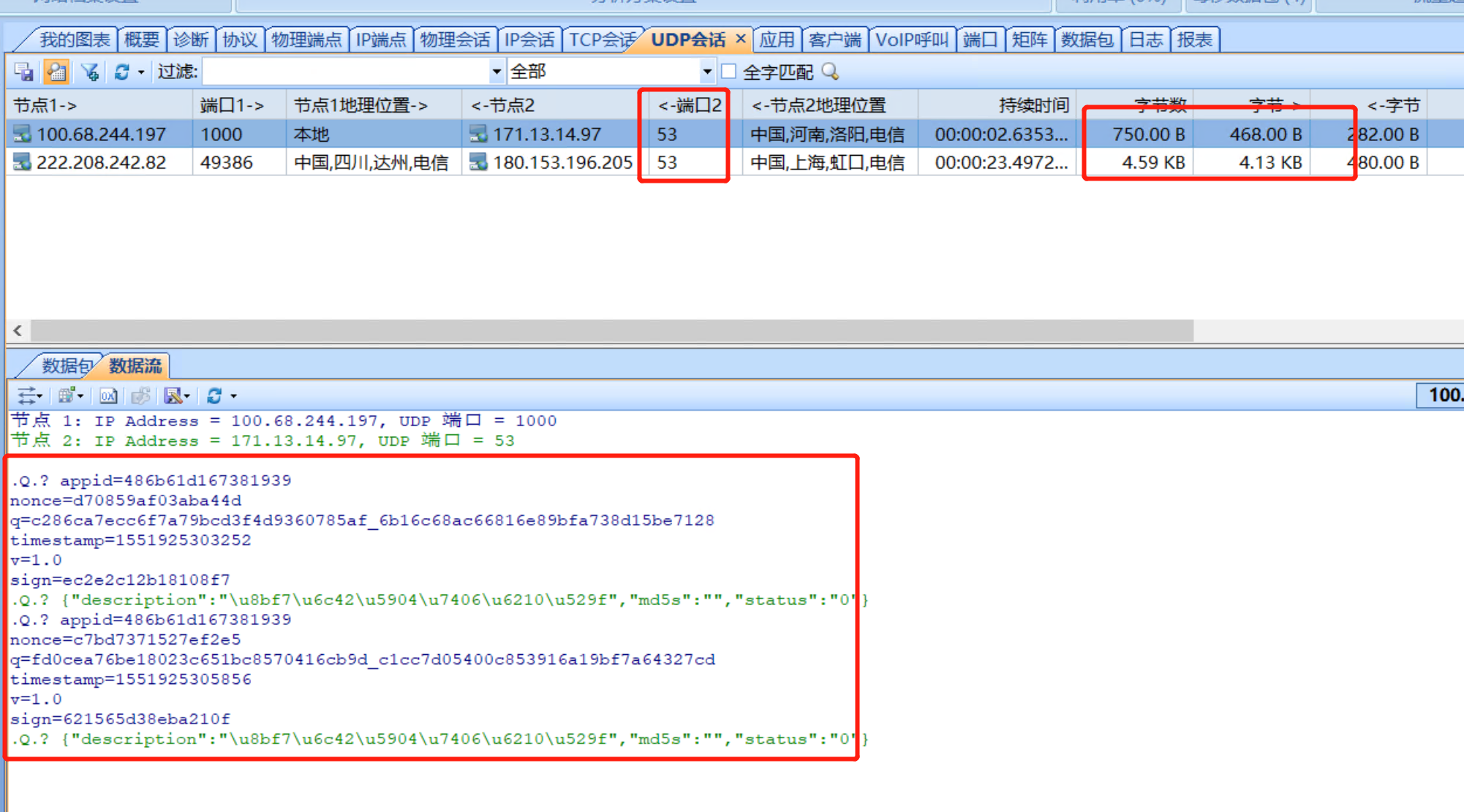This screenshot has width=1464, height=812.
Task: Click the timestamp=1551925303252 line in stream
Action: 130,540
